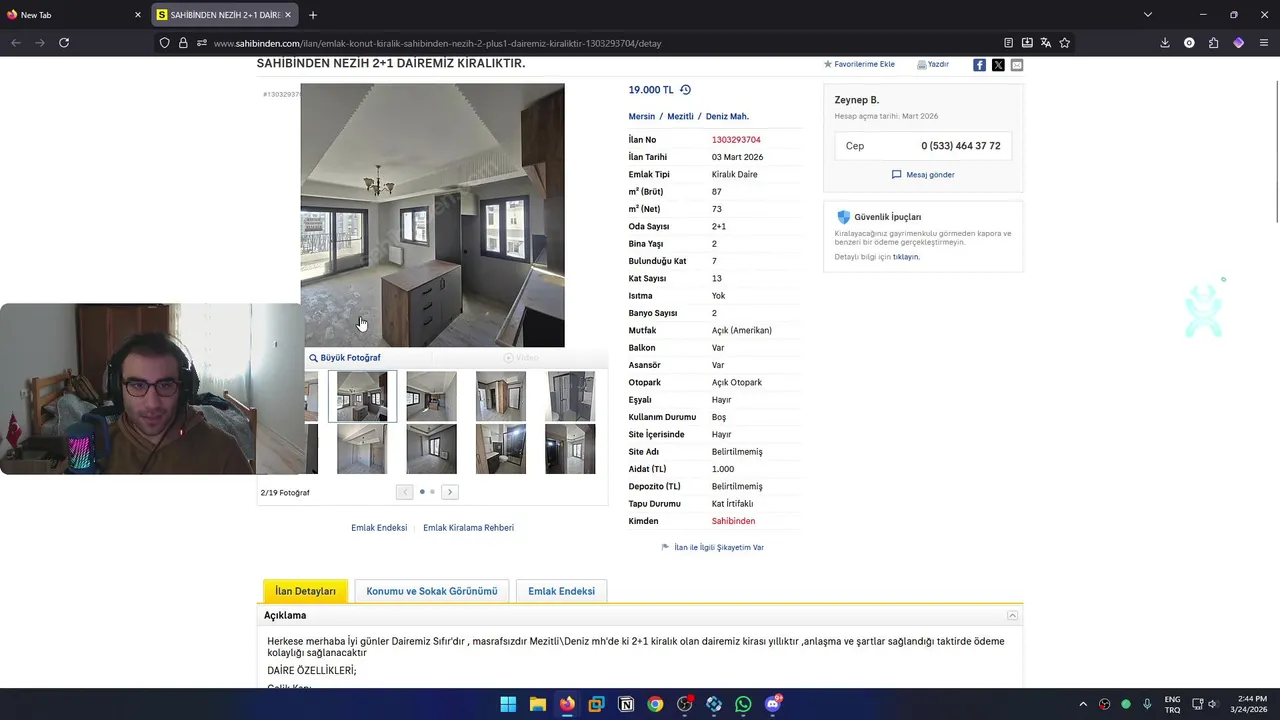
Task: Go to next photo thumbnails page
Action: pos(450,492)
